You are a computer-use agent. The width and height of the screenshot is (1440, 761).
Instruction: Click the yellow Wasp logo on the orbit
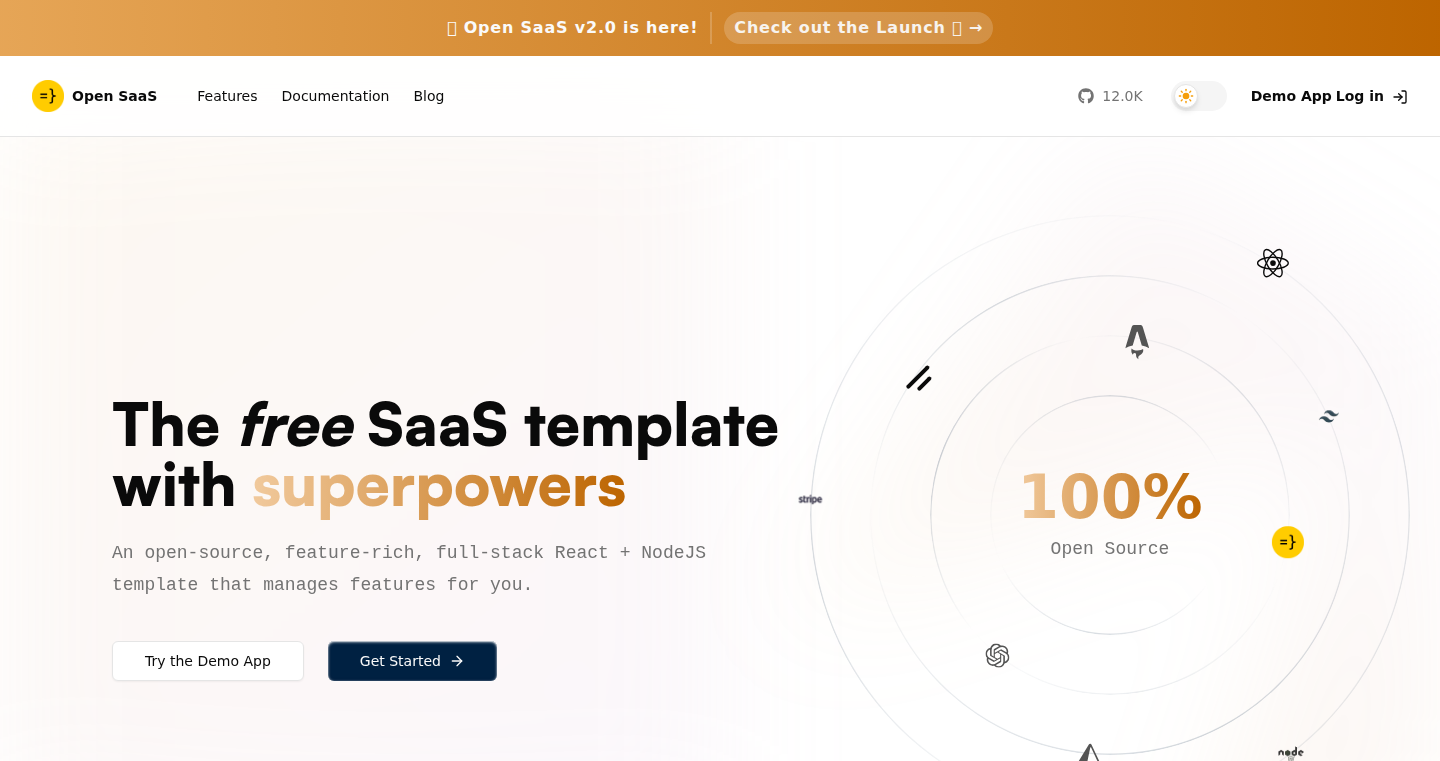(x=1288, y=542)
